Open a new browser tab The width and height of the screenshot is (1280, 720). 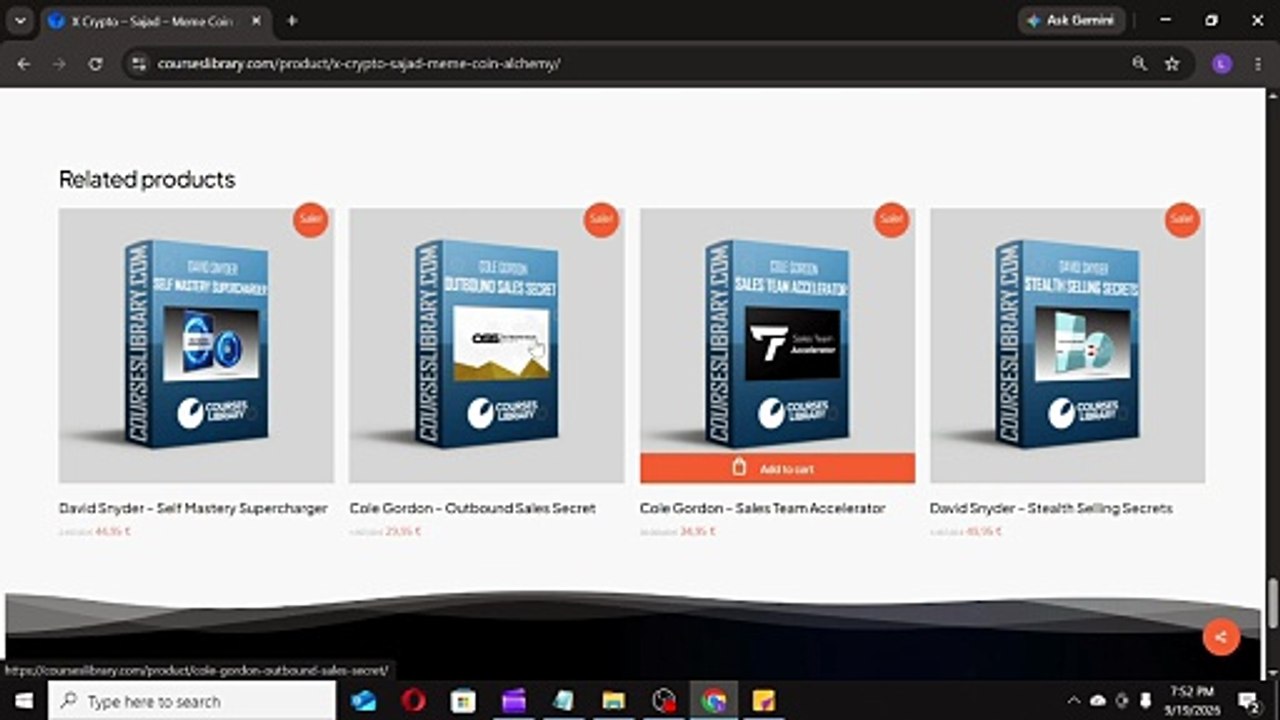(x=292, y=20)
